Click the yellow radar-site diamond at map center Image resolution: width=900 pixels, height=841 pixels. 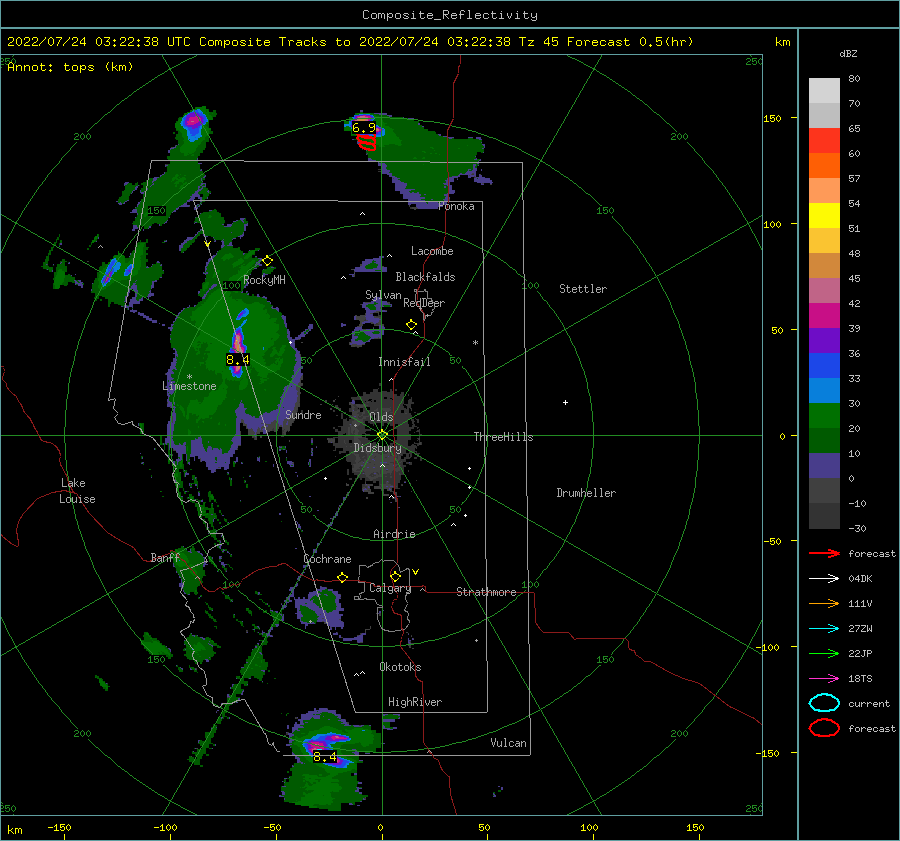[382, 435]
